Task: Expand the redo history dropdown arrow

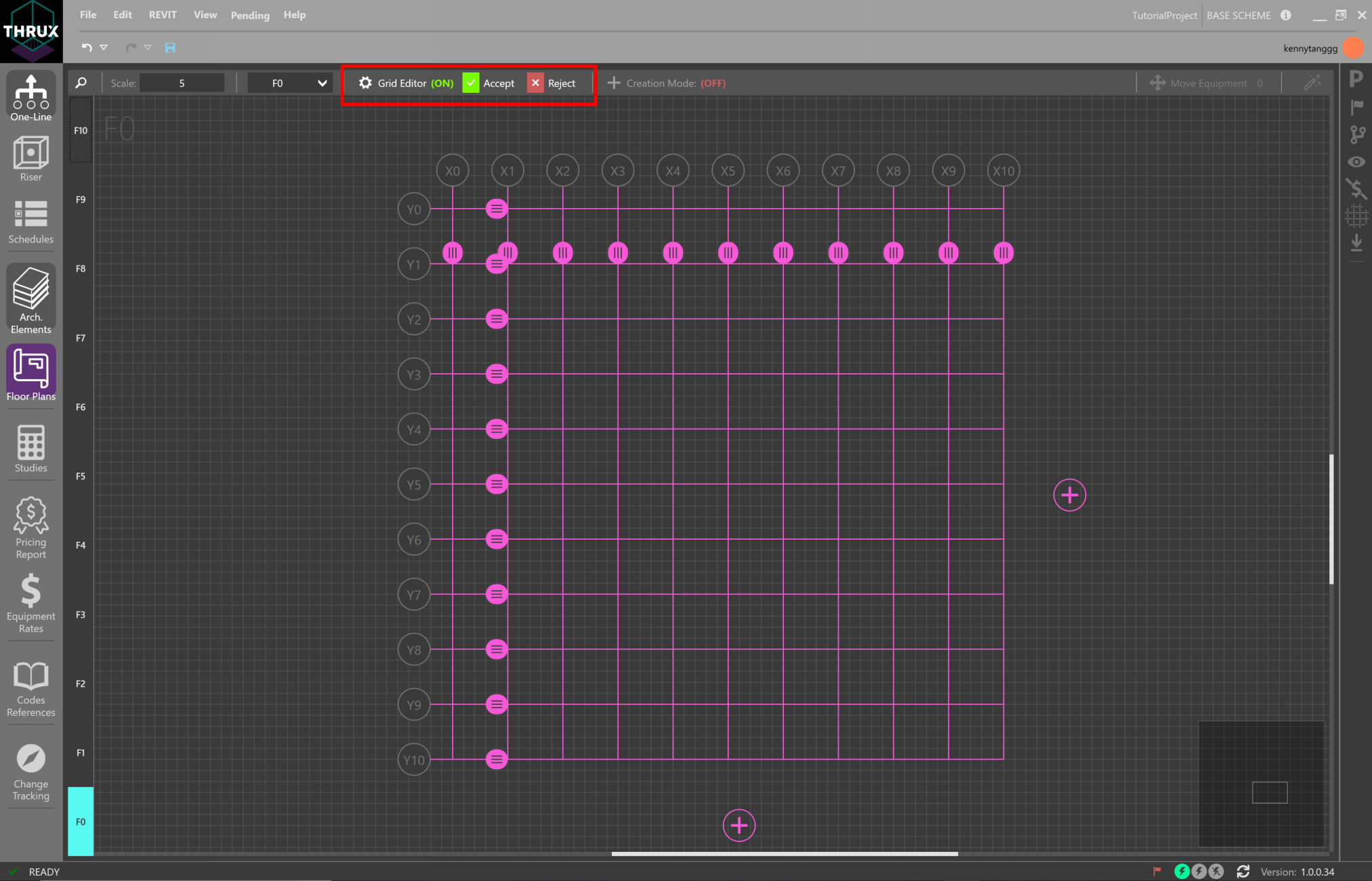Action: click(148, 47)
